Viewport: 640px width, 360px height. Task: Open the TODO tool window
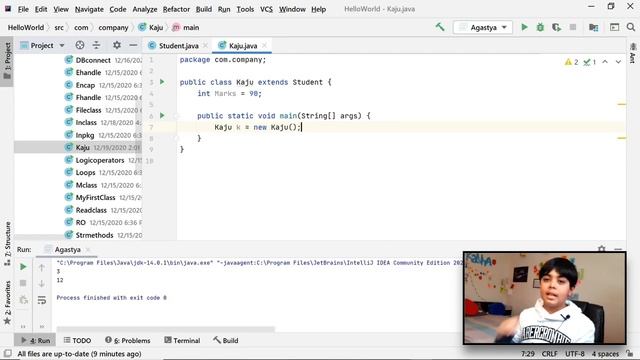(x=78, y=340)
